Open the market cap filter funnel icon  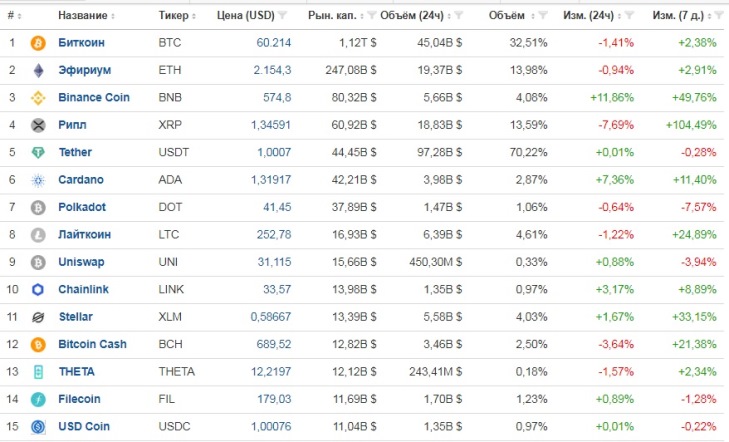[371, 16]
